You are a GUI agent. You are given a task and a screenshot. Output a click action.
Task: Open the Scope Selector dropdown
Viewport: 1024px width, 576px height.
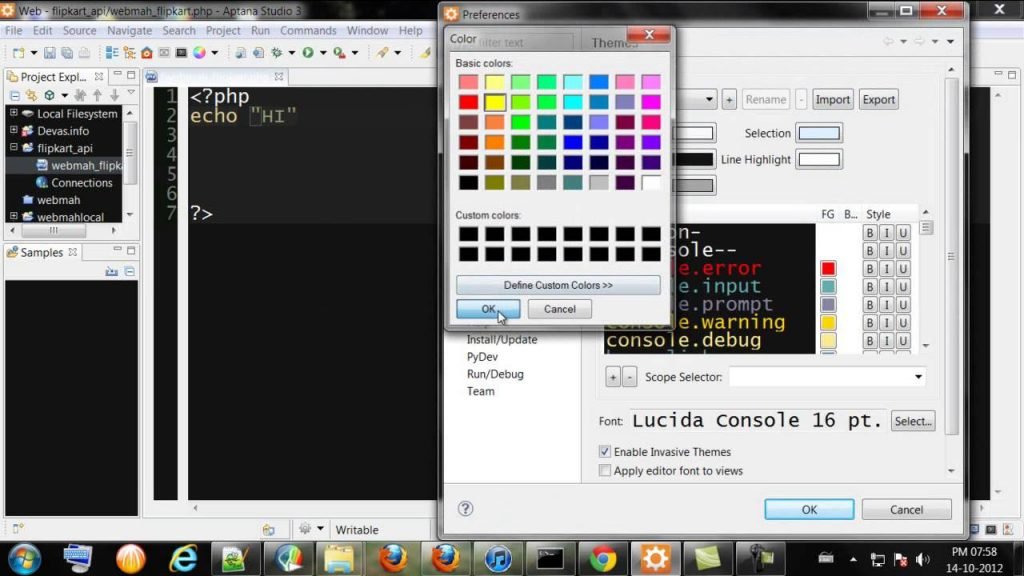(918, 377)
